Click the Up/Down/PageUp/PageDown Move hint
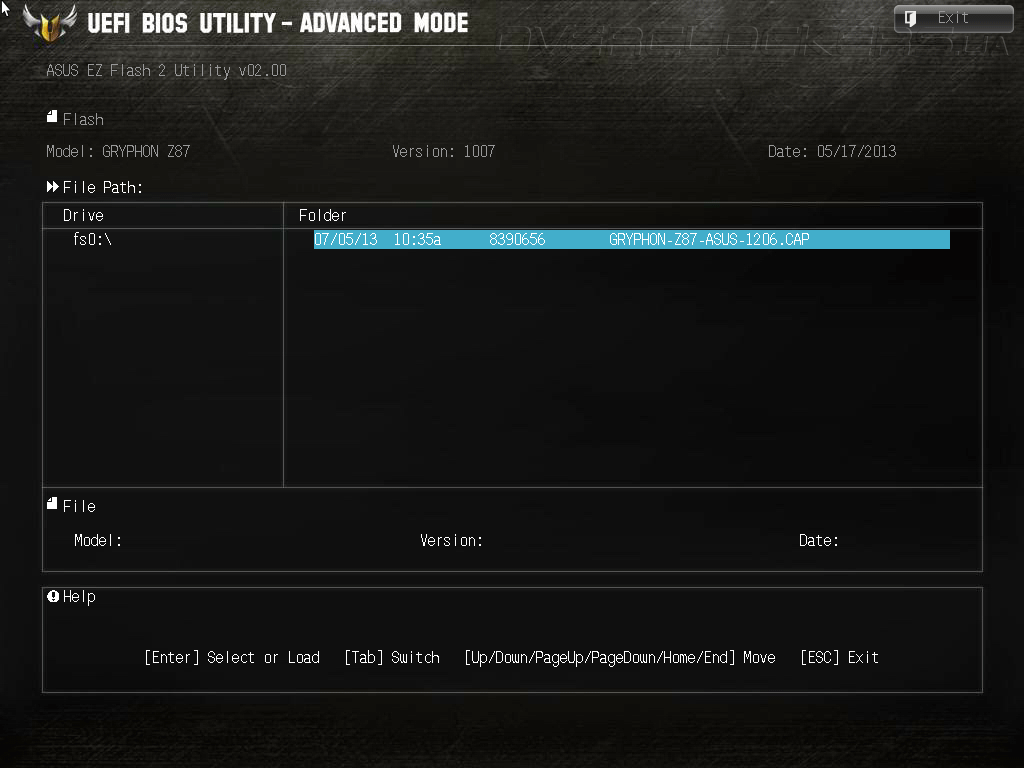Image resolution: width=1024 pixels, height=768 pixels. (x=620, y=657)
